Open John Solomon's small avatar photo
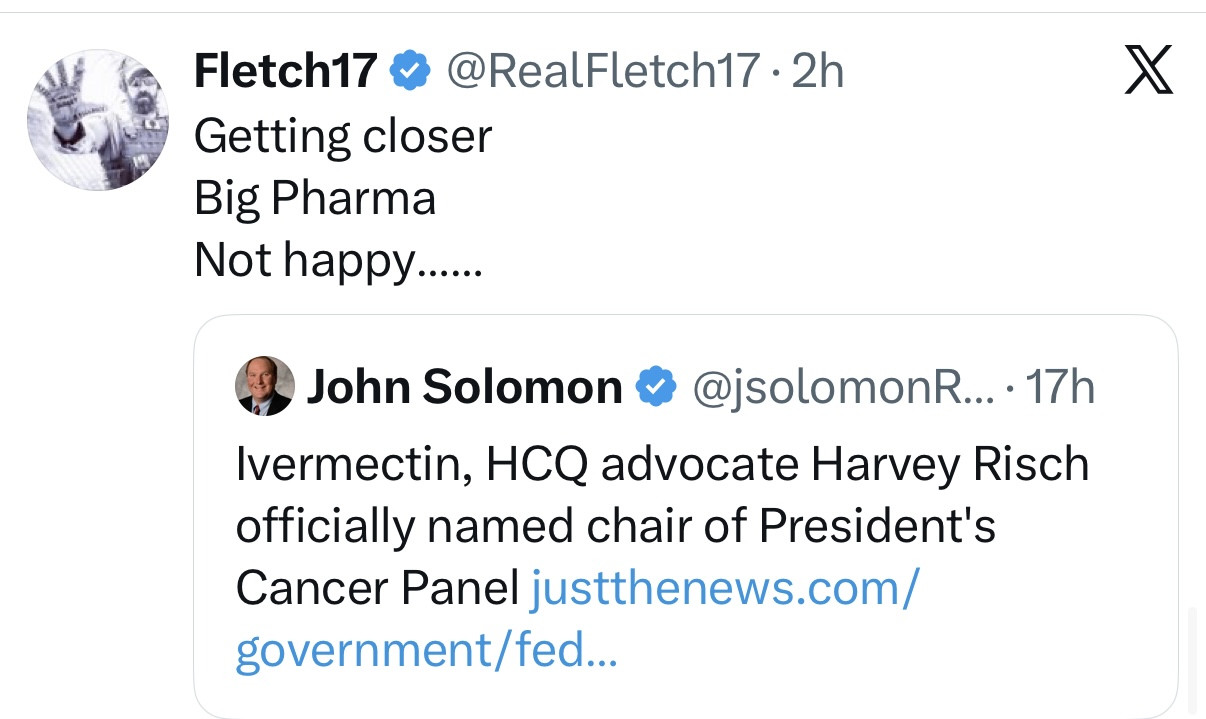Viewport: 1206px width, 719px height. 264,386
